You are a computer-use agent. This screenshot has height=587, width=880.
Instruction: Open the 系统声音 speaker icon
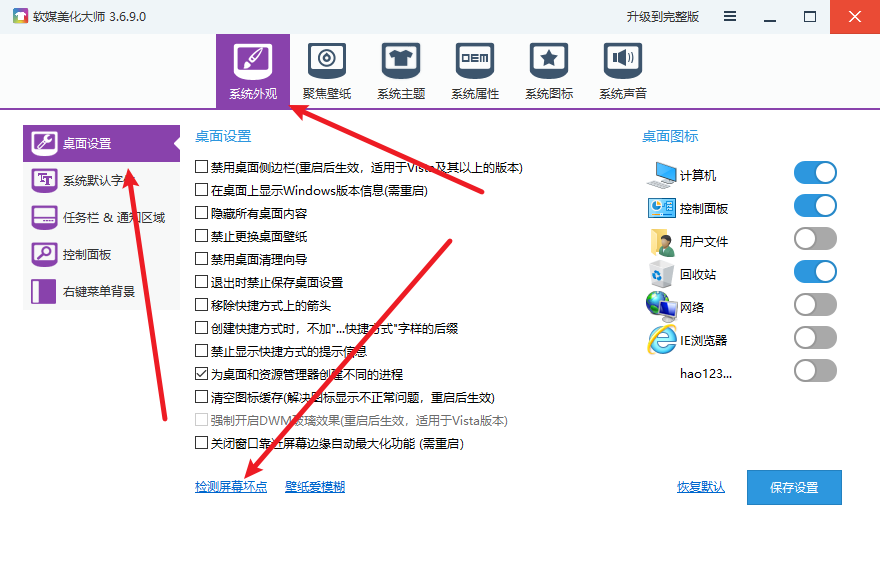coord(623,61)
